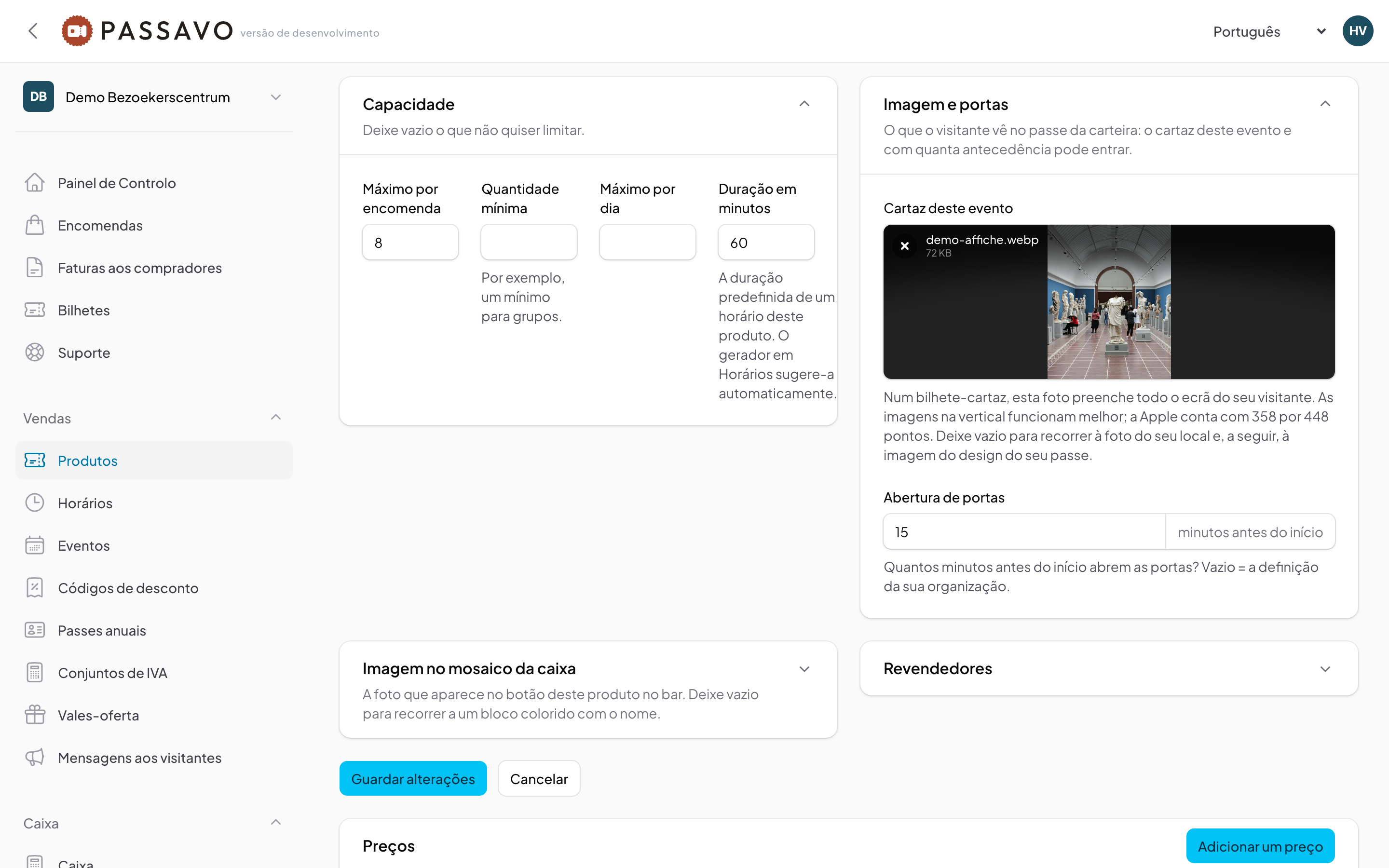
Task: Open the Português language dropdown
Action: pyautogui.click(x=1269, y=31)
